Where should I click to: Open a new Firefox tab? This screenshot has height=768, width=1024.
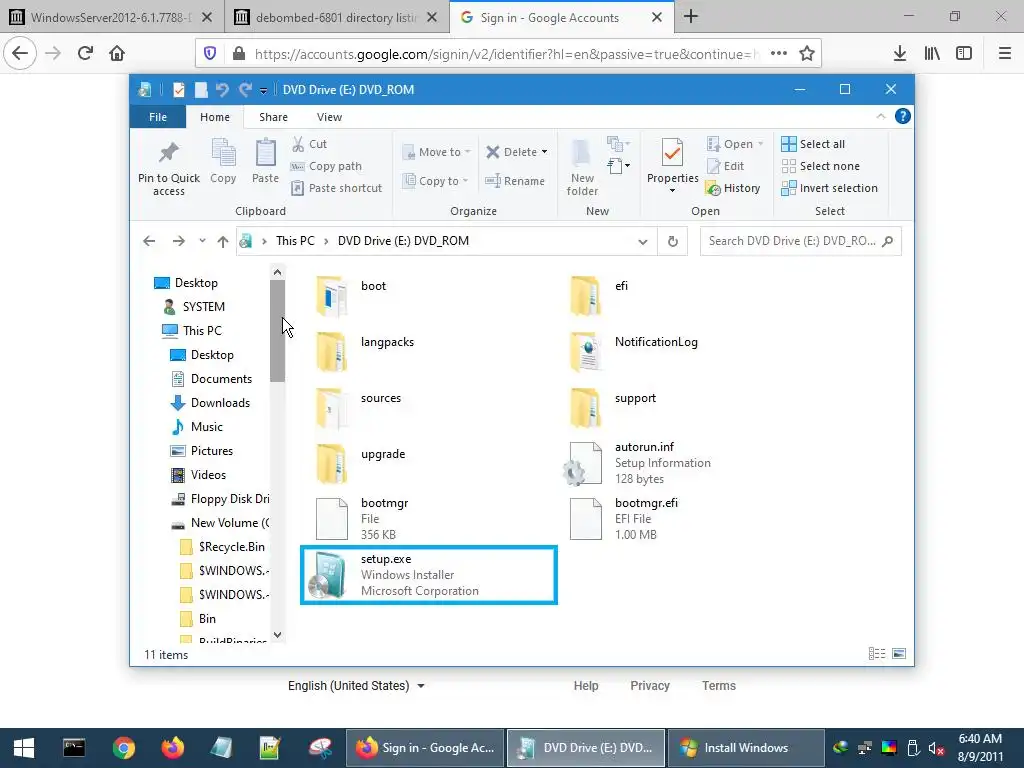[691, 17]
